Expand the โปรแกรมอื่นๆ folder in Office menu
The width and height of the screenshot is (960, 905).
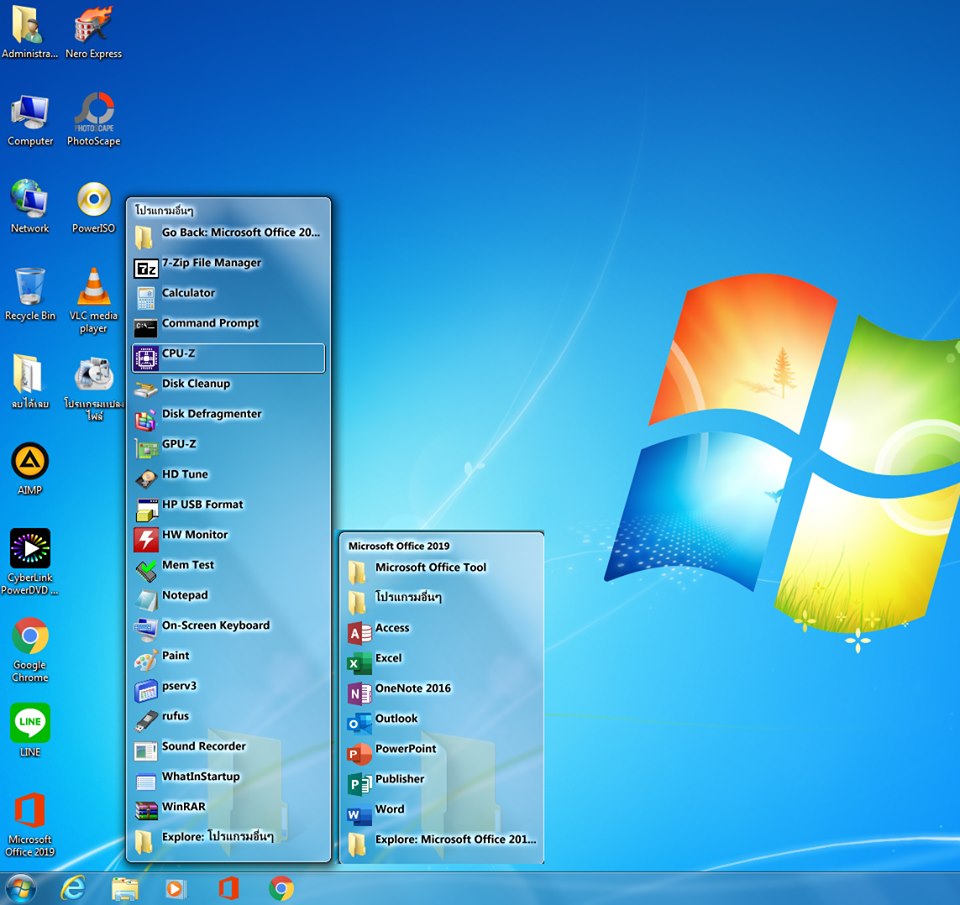(441, 602)
